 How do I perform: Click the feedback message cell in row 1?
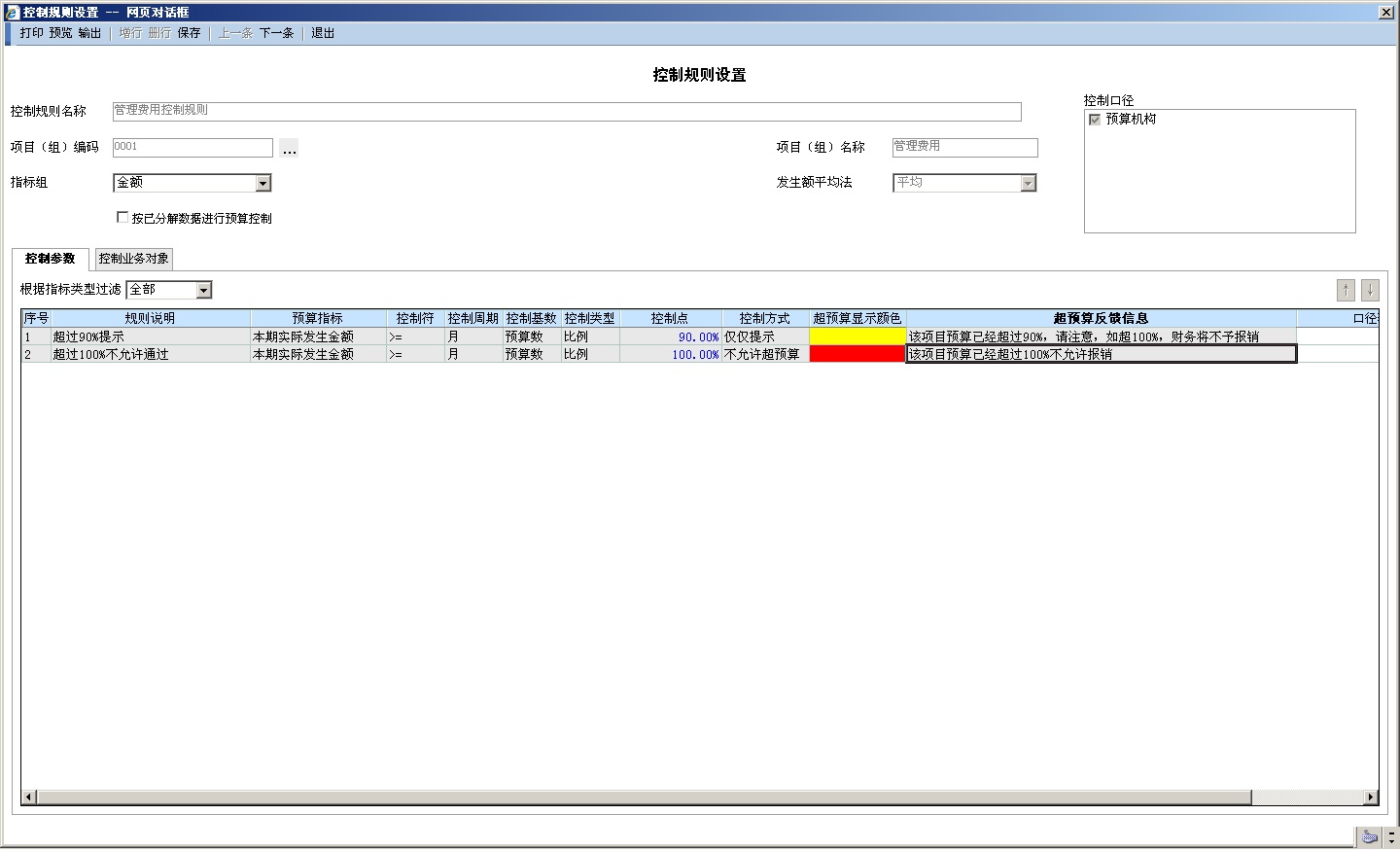pyautogui.click(x=1102, y=336)
